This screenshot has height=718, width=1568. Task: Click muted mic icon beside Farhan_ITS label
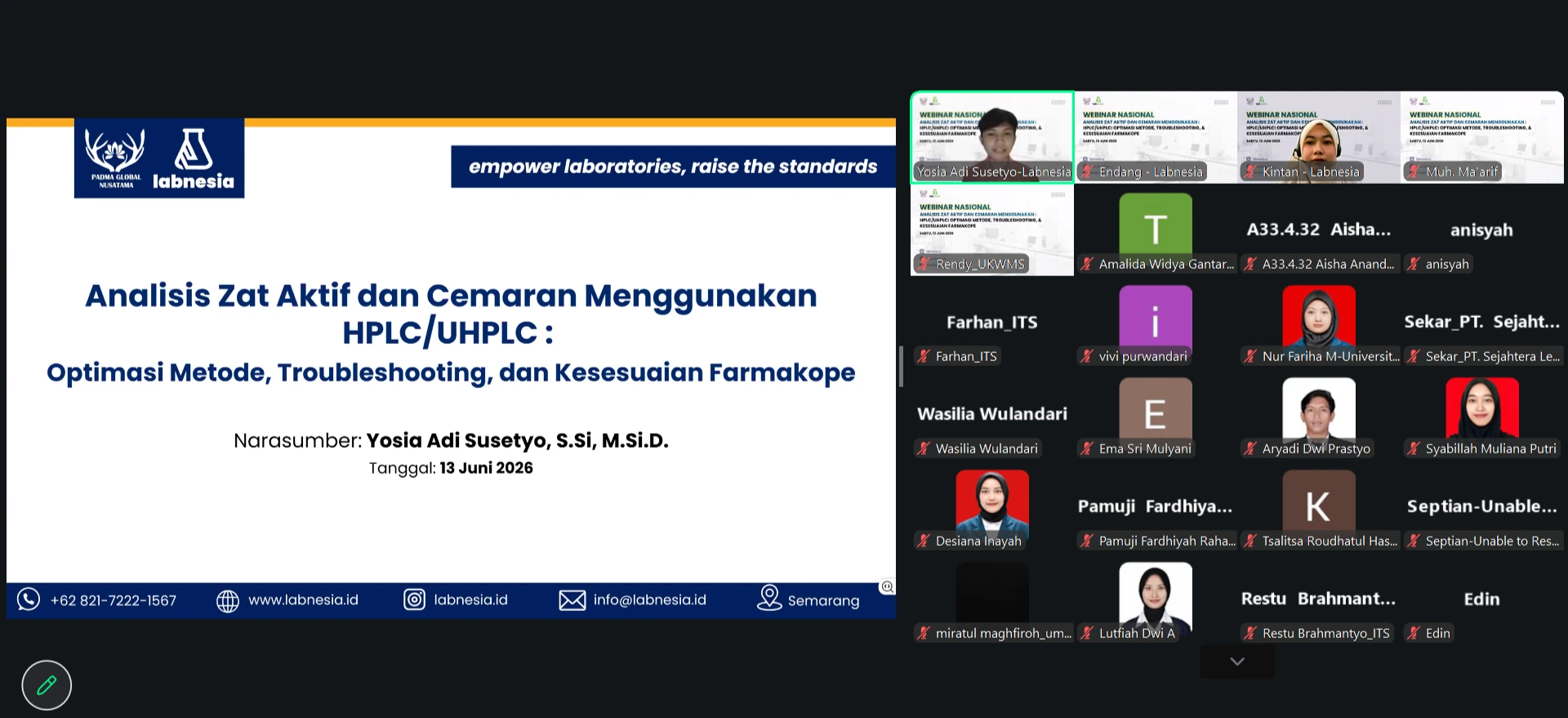(924, 356)
